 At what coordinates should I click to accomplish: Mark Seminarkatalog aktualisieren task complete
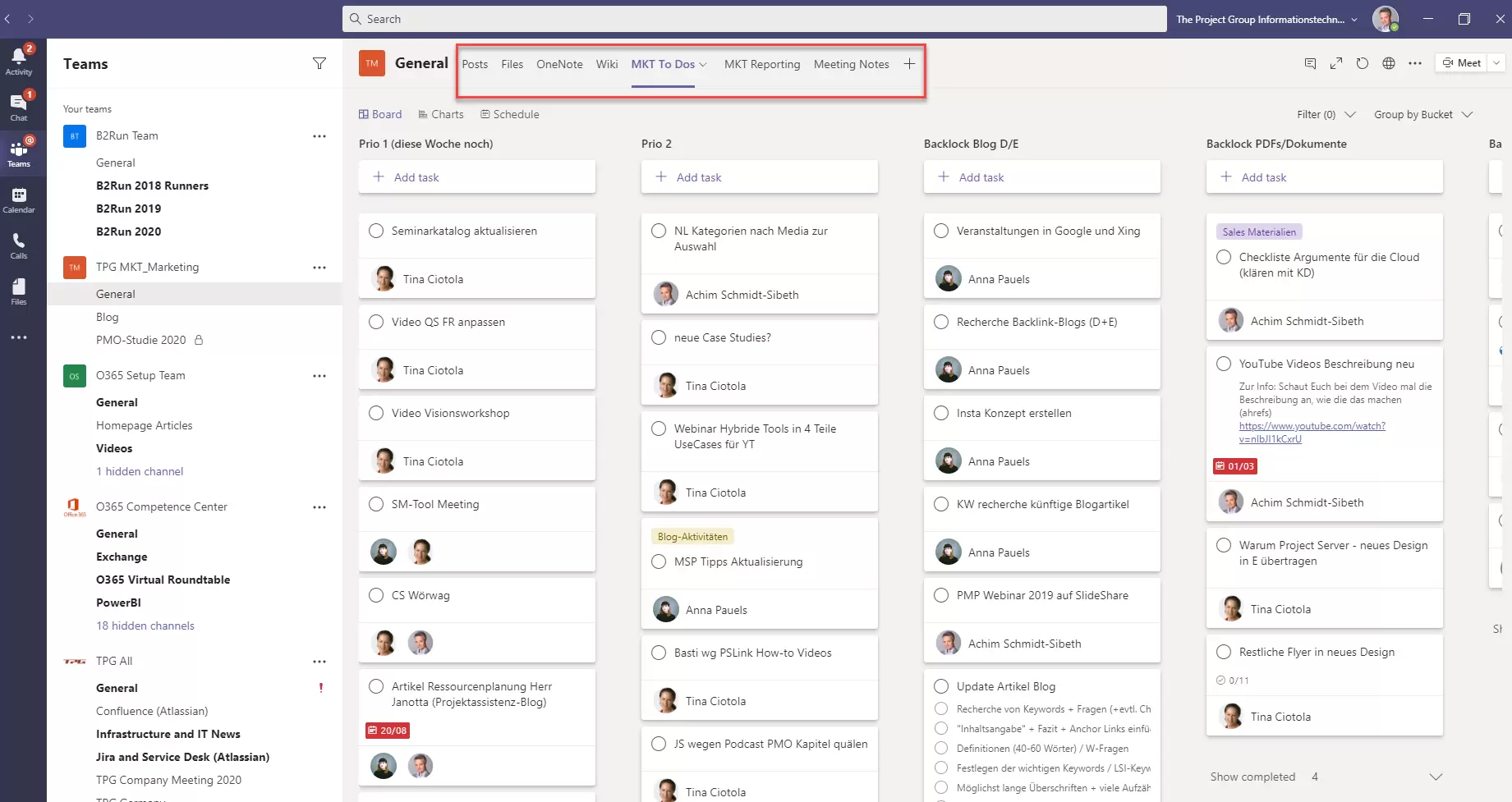coord(376,231)
